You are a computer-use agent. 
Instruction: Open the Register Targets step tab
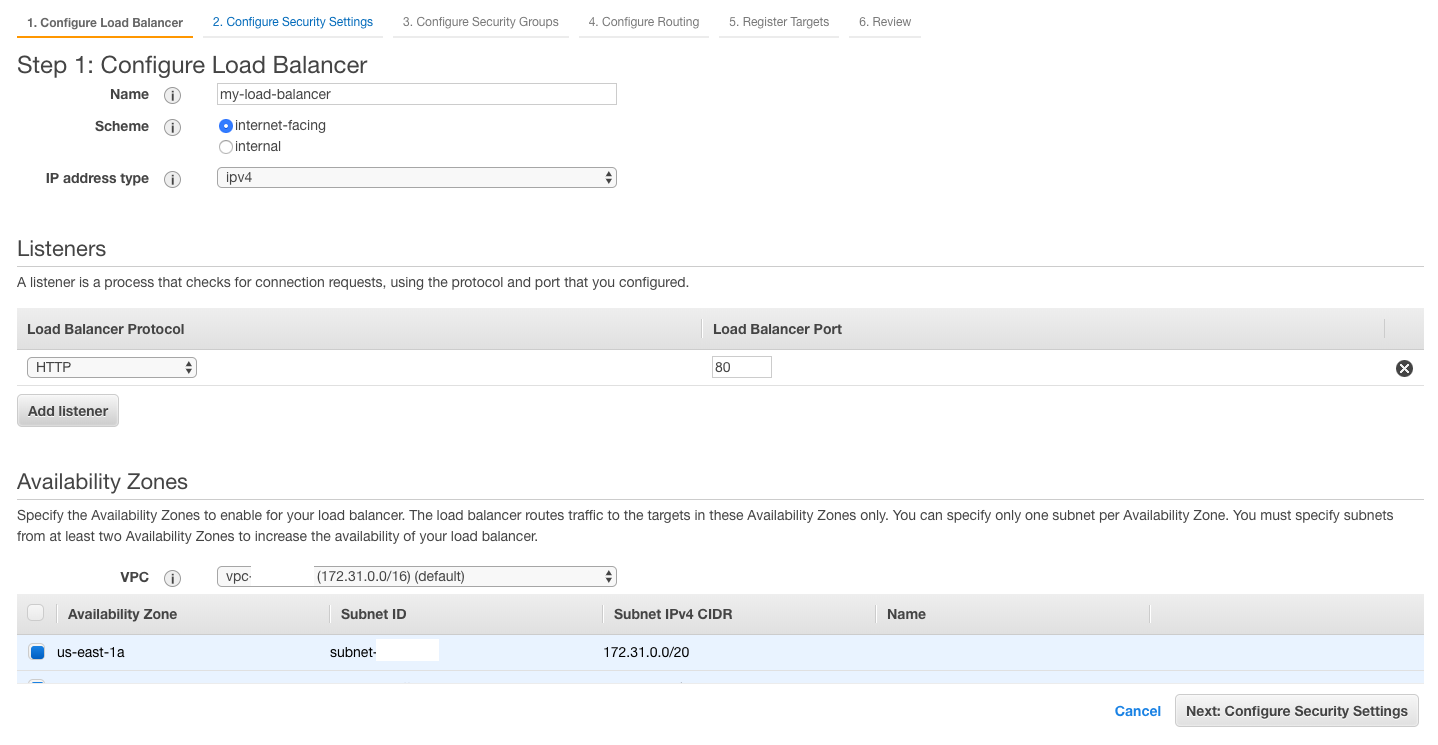(x=778, y=22)
